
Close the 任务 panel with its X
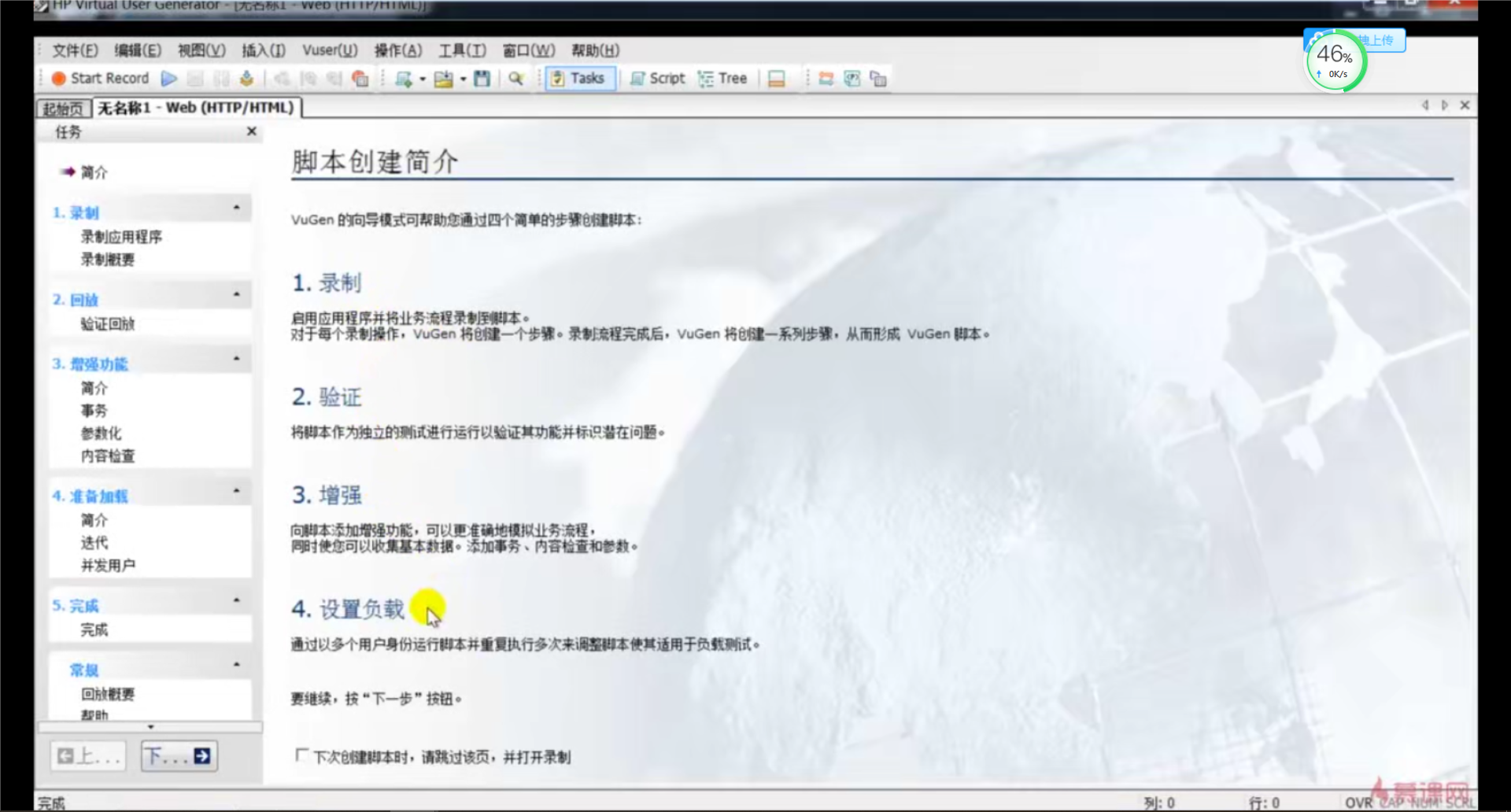tap(252, 131)
